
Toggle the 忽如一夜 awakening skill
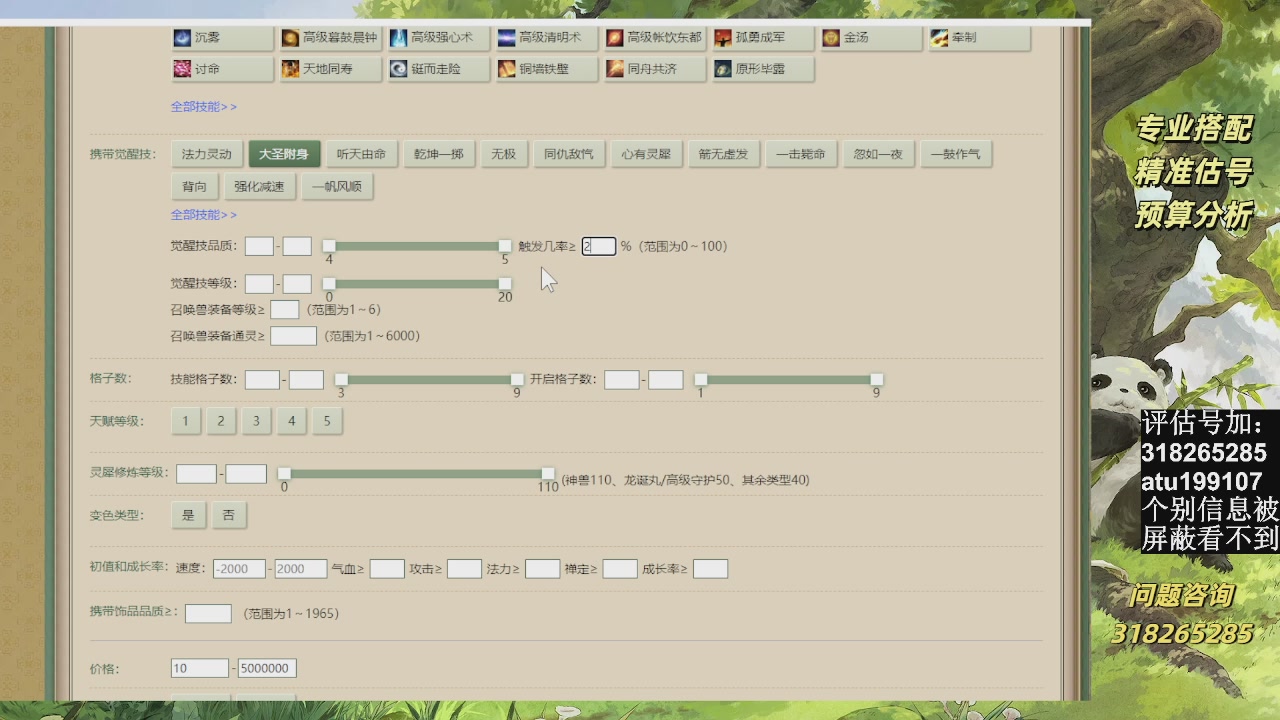click(878, 154)
